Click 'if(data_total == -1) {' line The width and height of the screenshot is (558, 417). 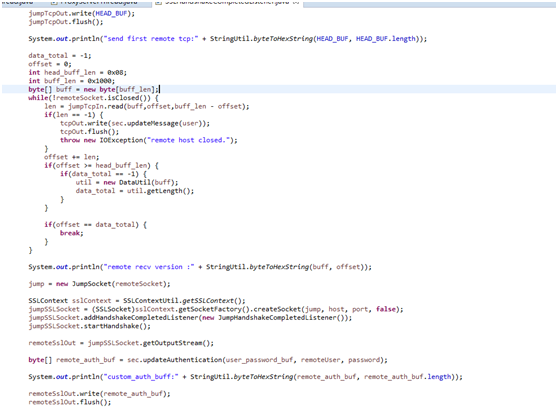[x=103, y=174]
